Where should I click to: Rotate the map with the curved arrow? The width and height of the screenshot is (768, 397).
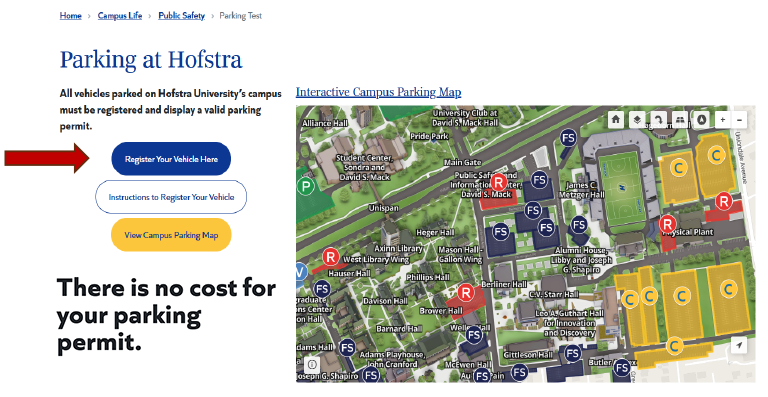pos(658,119)
